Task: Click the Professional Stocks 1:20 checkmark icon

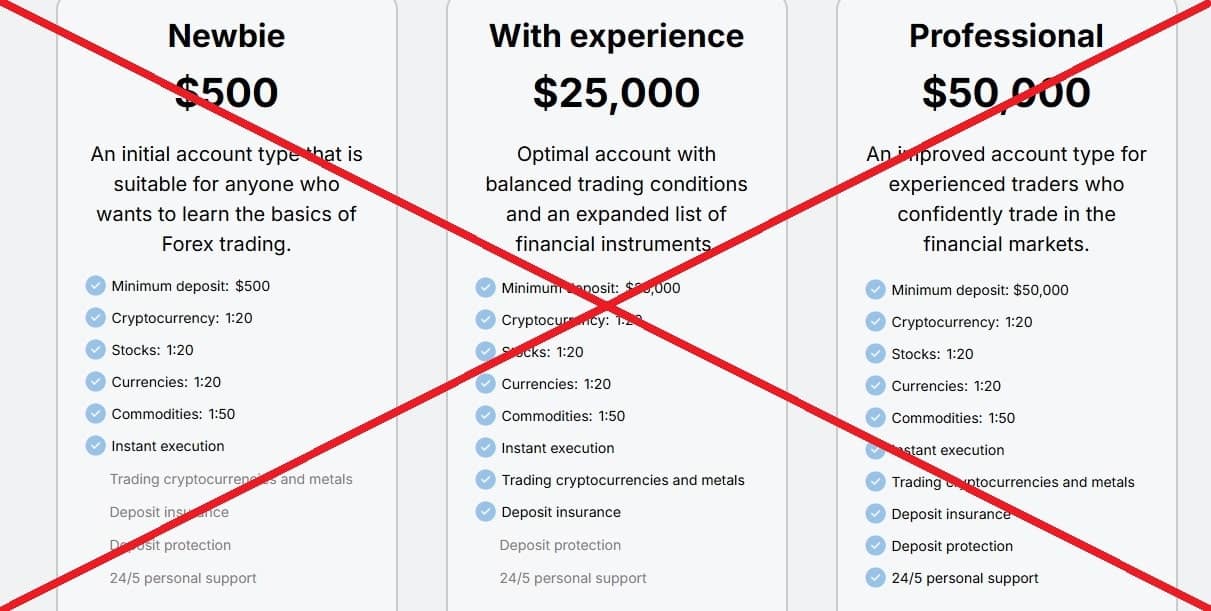Action: pyautogui.click(x=875, y=354)
